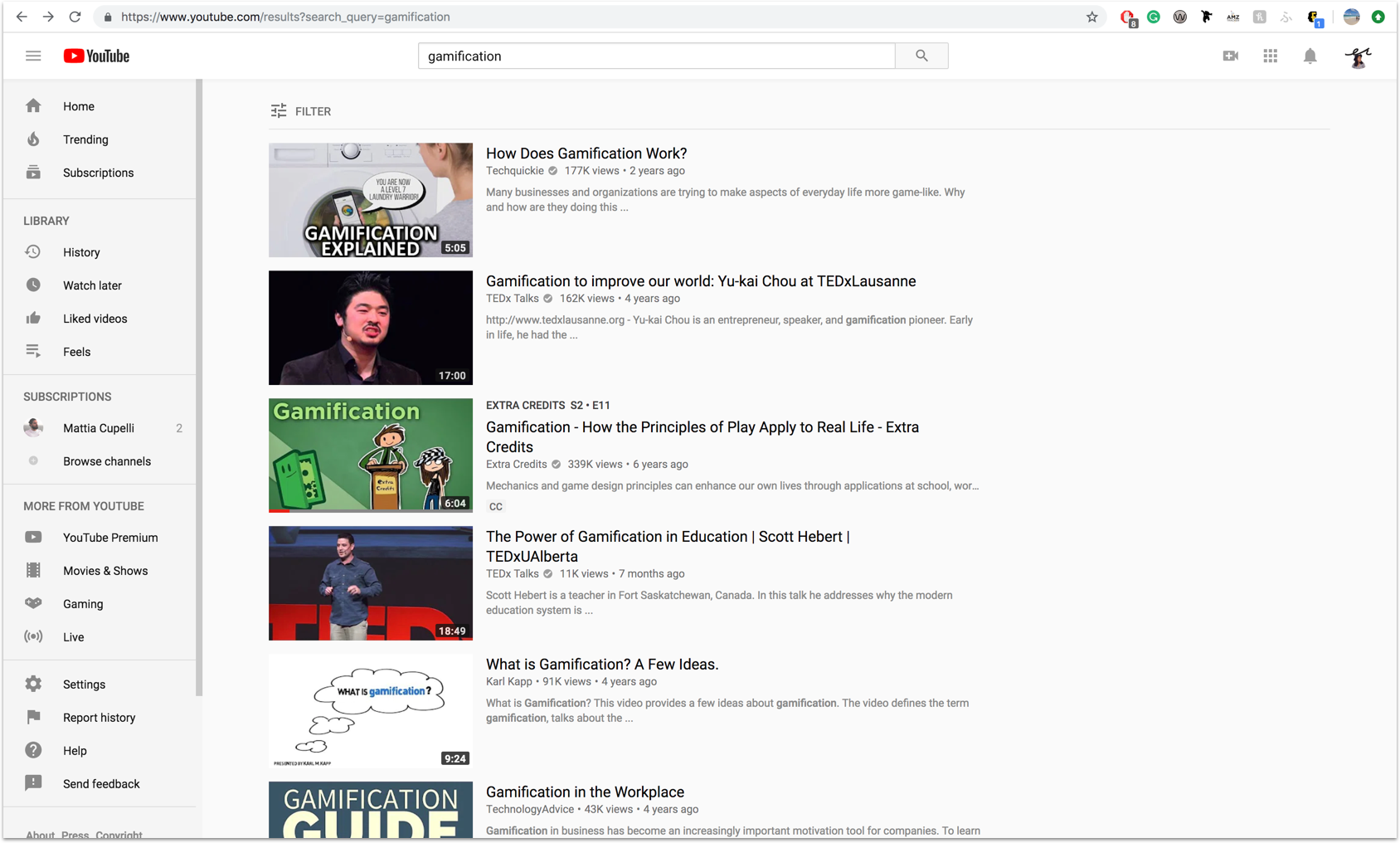Visit the Techquickie channel
This screenshot has width=1400, height=843.
point(515,171)
